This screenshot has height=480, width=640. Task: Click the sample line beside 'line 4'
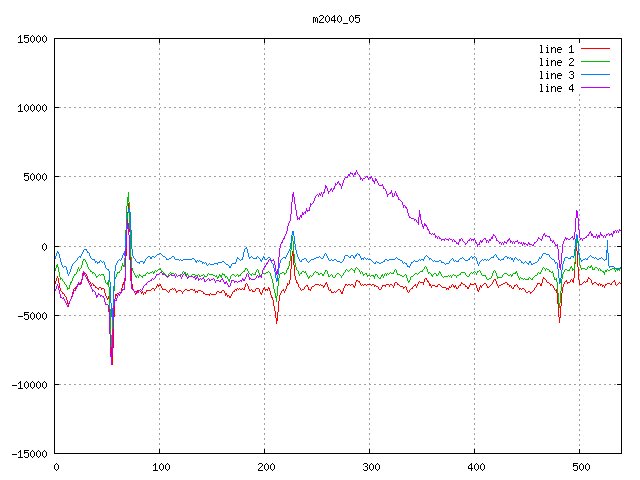point(595,87)
